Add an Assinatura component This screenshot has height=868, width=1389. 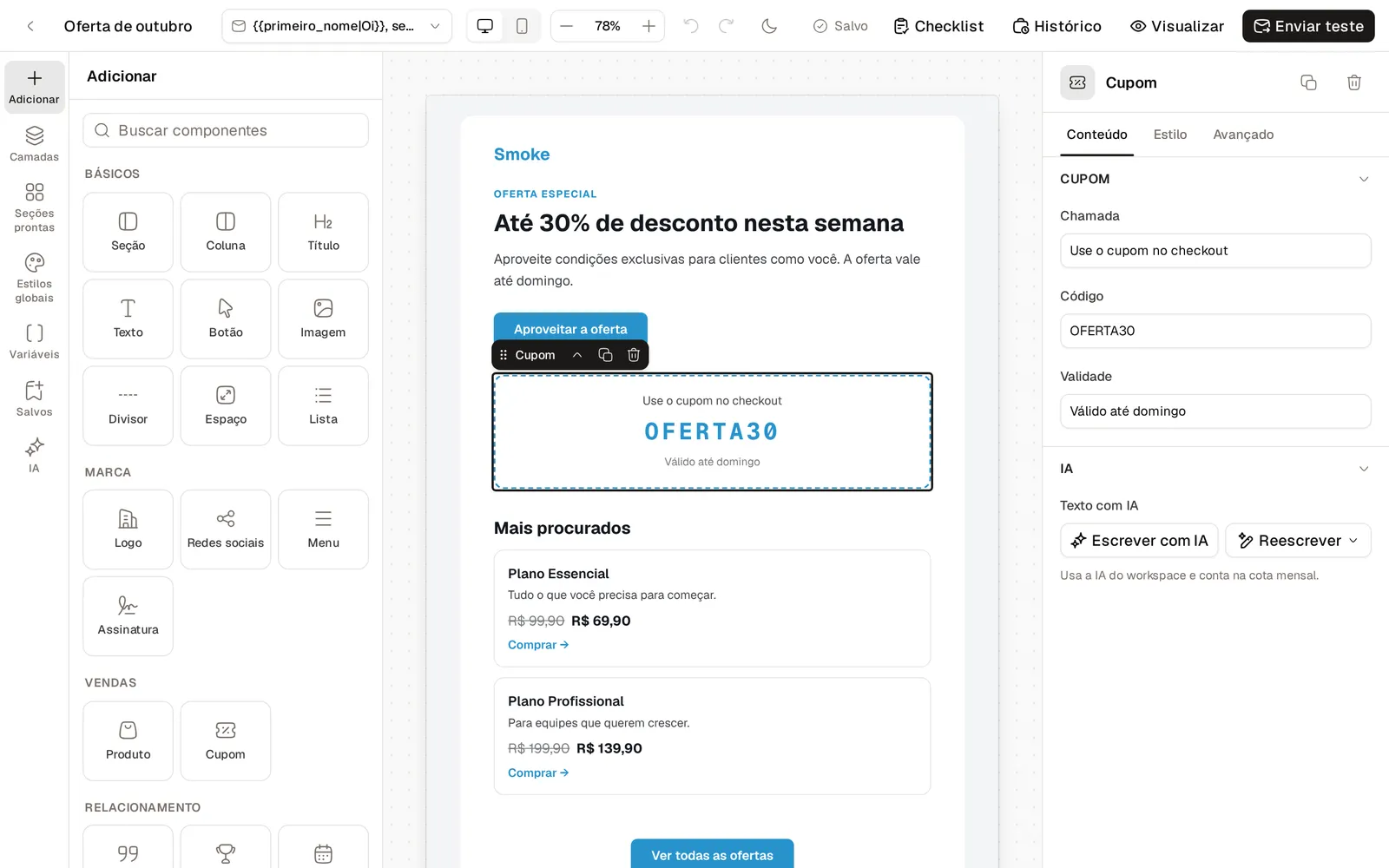tap(128, 616)
